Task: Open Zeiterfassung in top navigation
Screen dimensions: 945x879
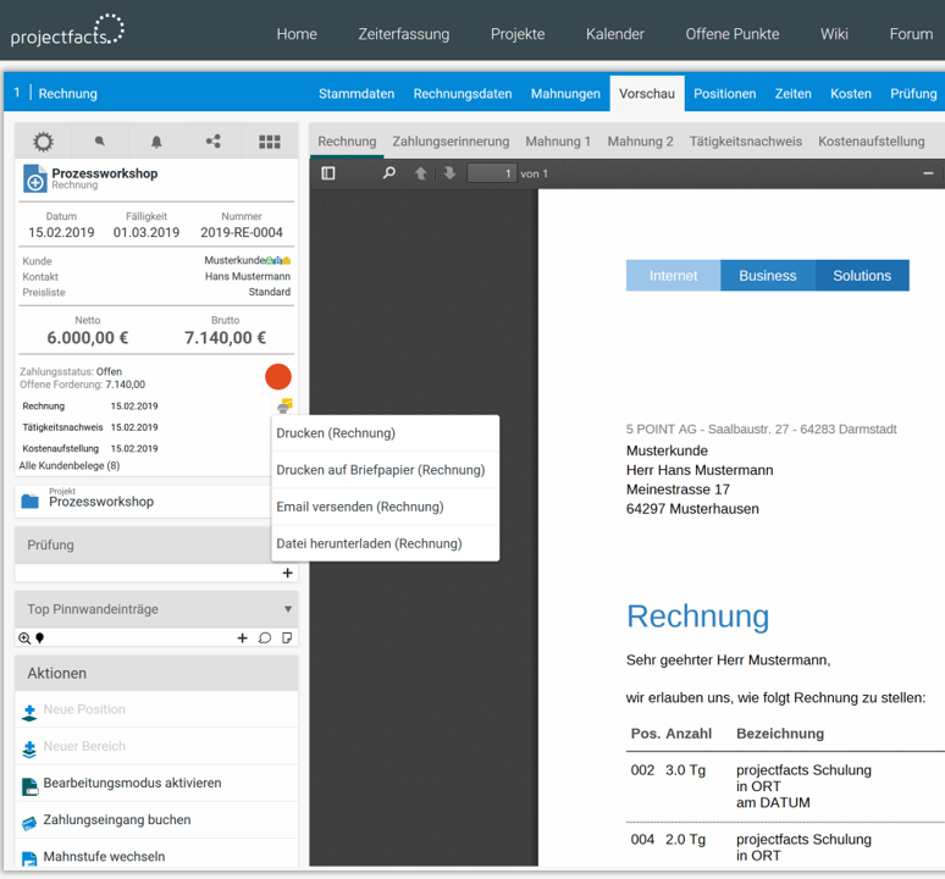Action: (404, 34)
